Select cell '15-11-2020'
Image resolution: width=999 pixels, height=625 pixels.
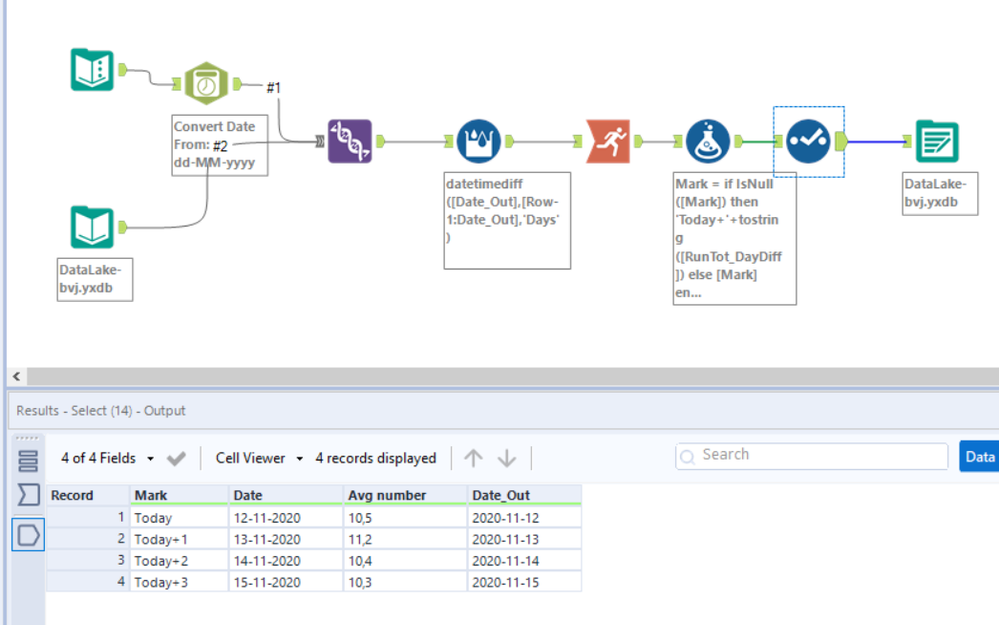click(285, 582)
